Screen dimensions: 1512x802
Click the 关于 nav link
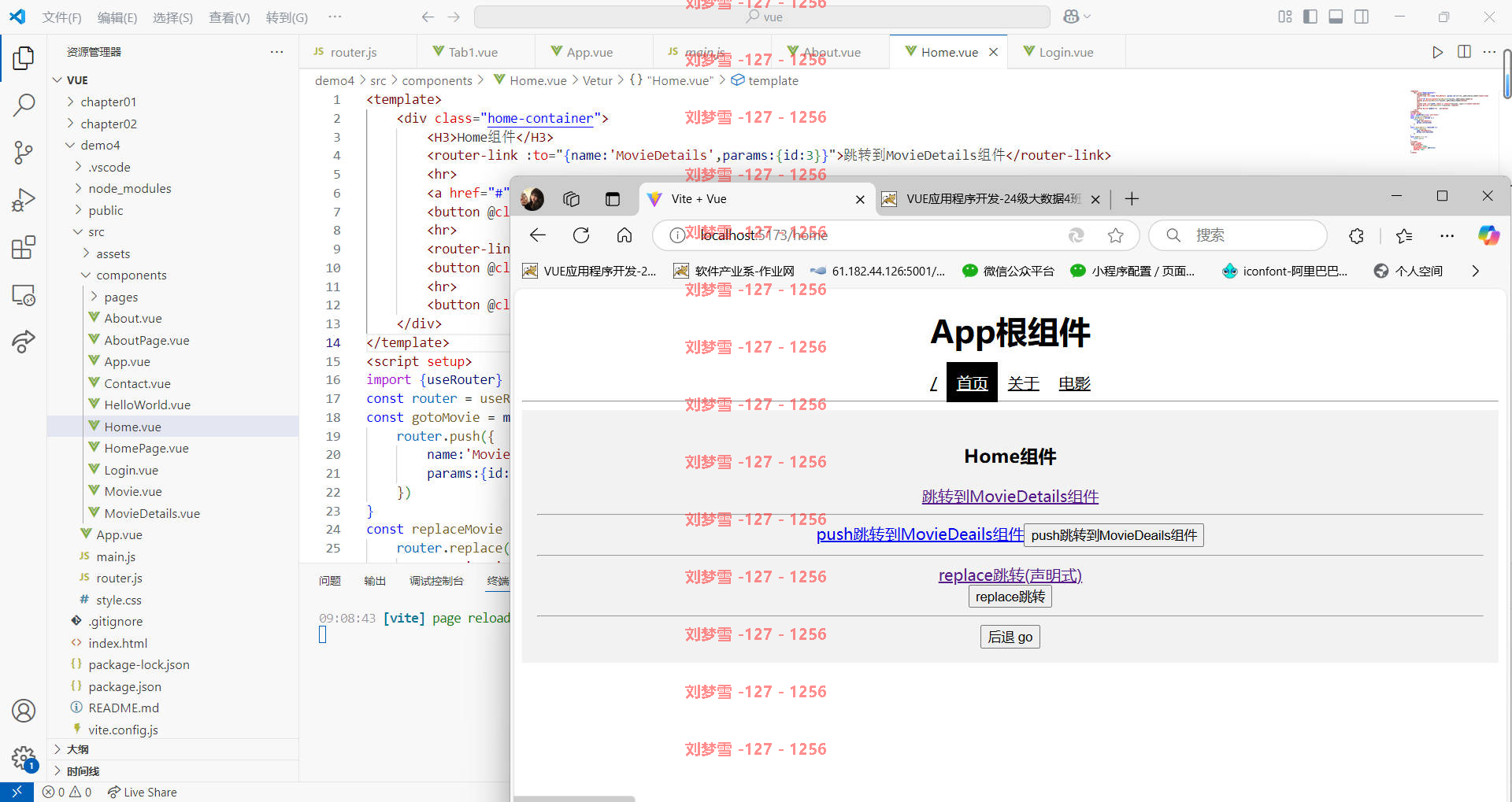pyautogui.click(x=1023, y=383)
